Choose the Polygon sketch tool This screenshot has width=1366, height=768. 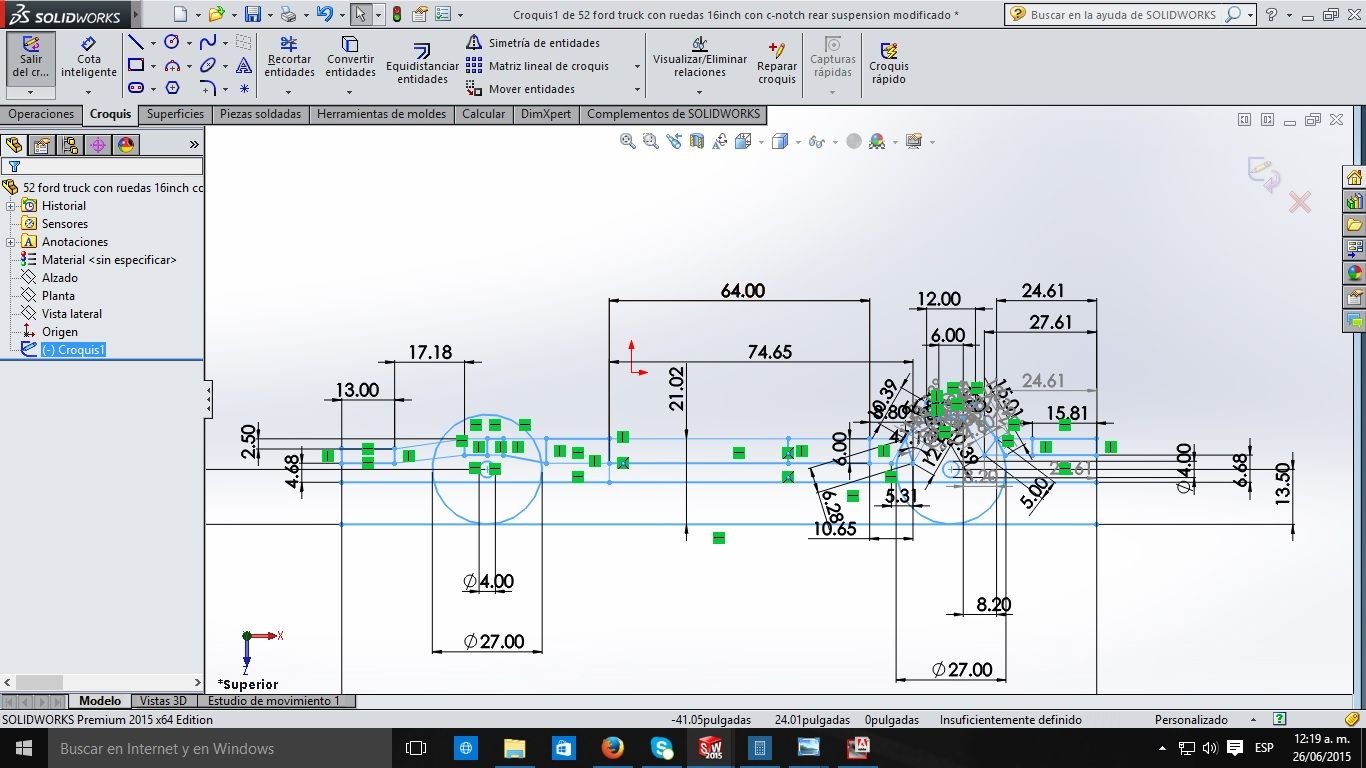172,88
